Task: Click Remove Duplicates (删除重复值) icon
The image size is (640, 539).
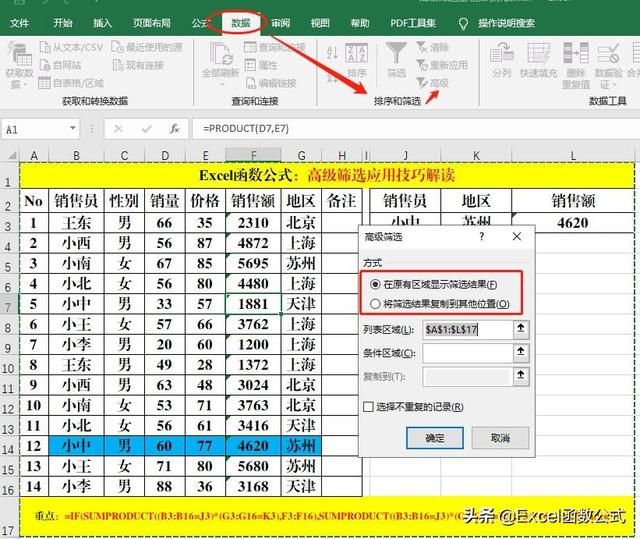Action: click(576, 53)
